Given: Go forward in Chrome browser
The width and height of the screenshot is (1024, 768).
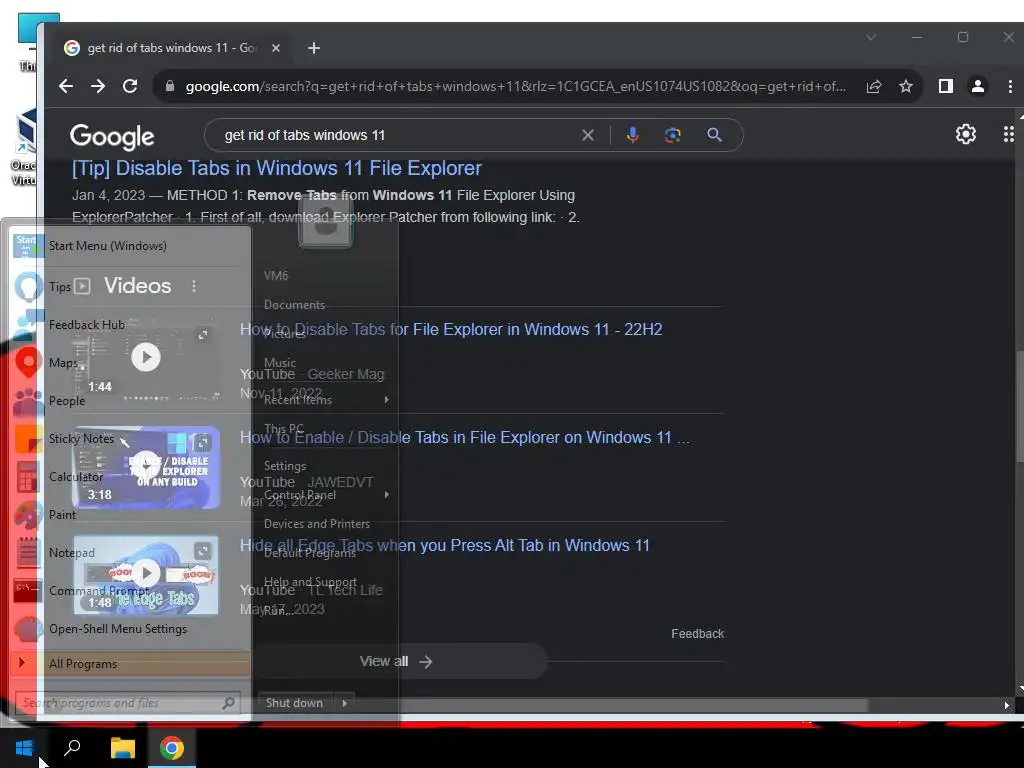Looking at the screenshot, I should (98, 86).
